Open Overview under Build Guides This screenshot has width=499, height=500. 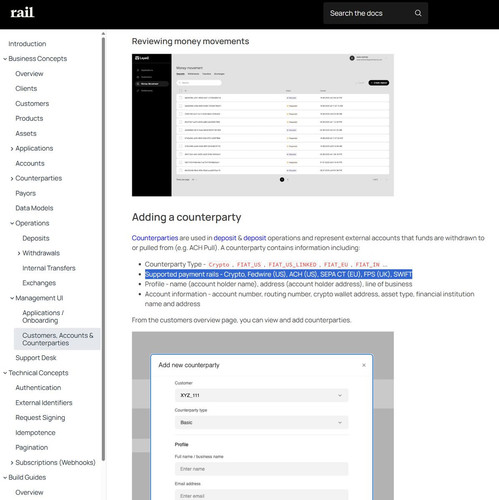click(29, 492)
